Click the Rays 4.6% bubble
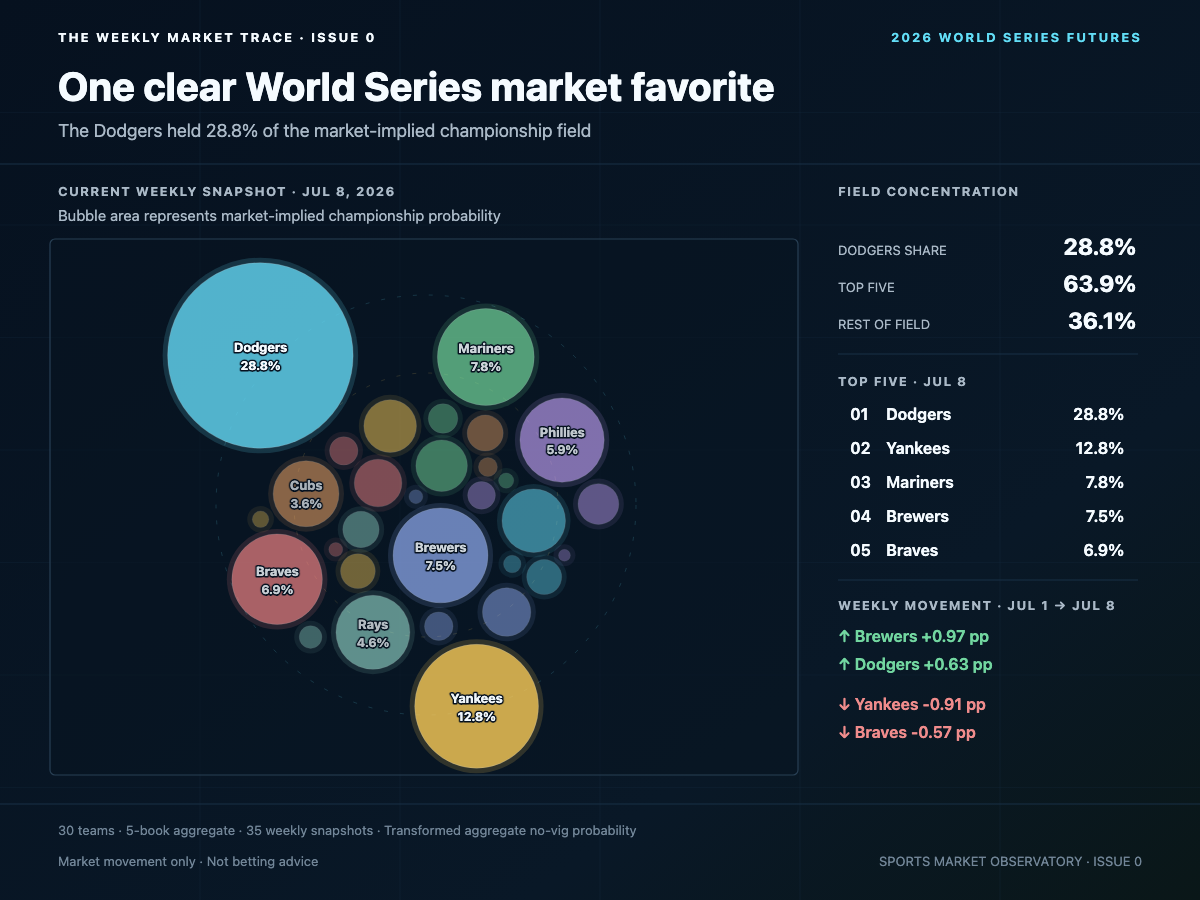This screenshot has width=1200, height=900. 372,633
